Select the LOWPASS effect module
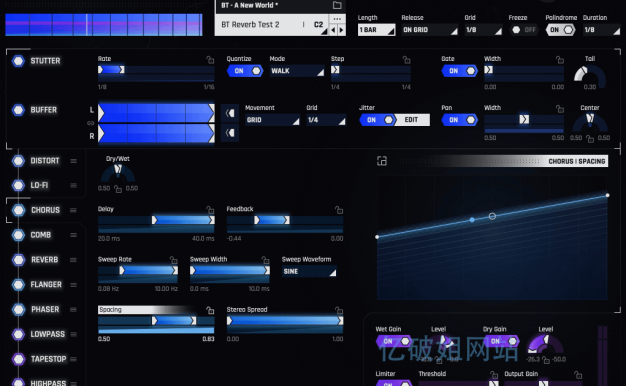Viewport: 626px width, 386px height. [x=48, y=334]
